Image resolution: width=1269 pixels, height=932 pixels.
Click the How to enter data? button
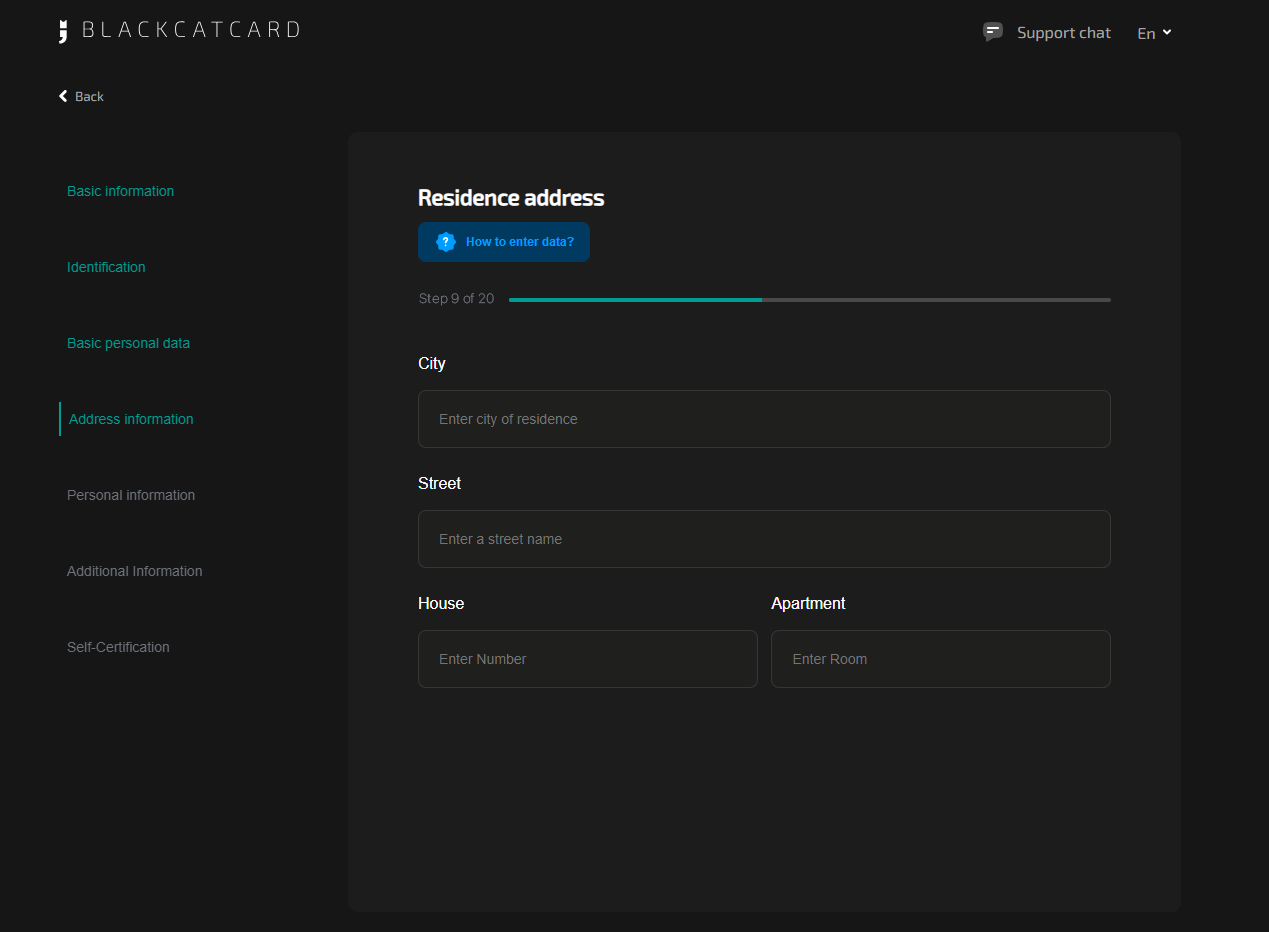tap(504, 242)
